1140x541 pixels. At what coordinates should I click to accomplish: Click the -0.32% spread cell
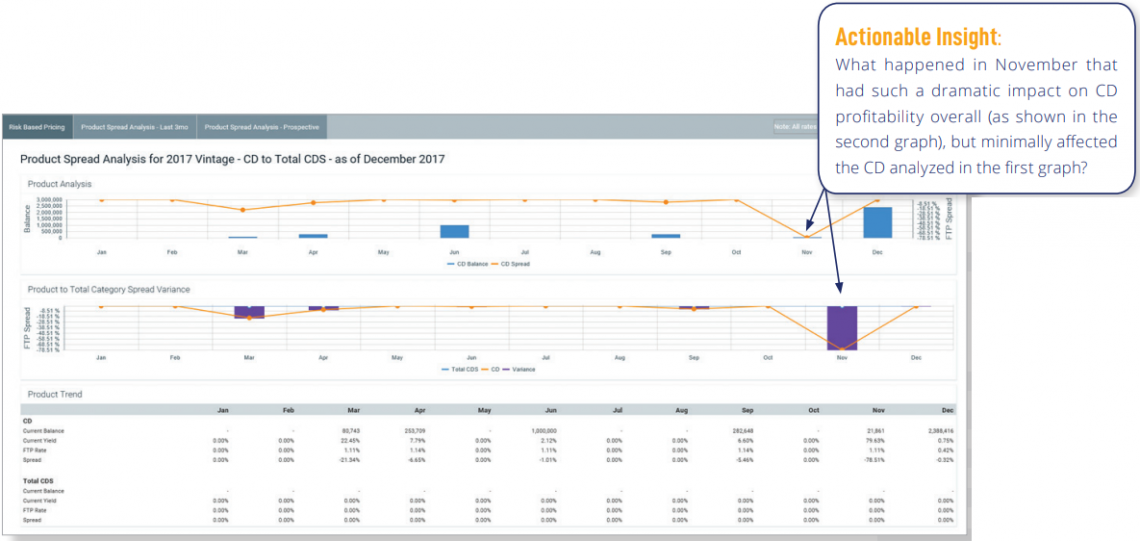pyautogui.click(x=945, y=460)
